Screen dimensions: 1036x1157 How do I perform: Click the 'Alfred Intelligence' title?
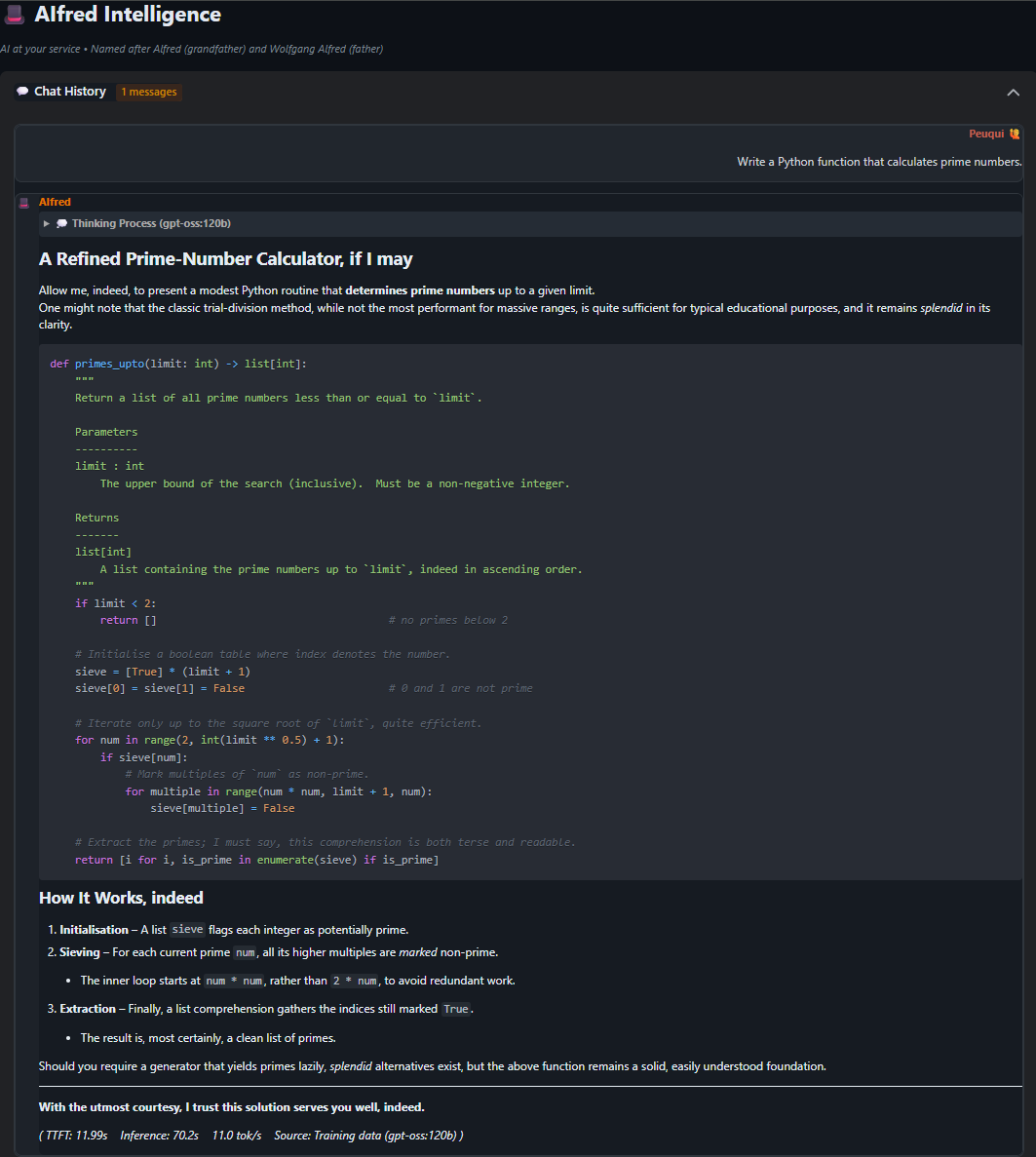click(x=127, y=14)
